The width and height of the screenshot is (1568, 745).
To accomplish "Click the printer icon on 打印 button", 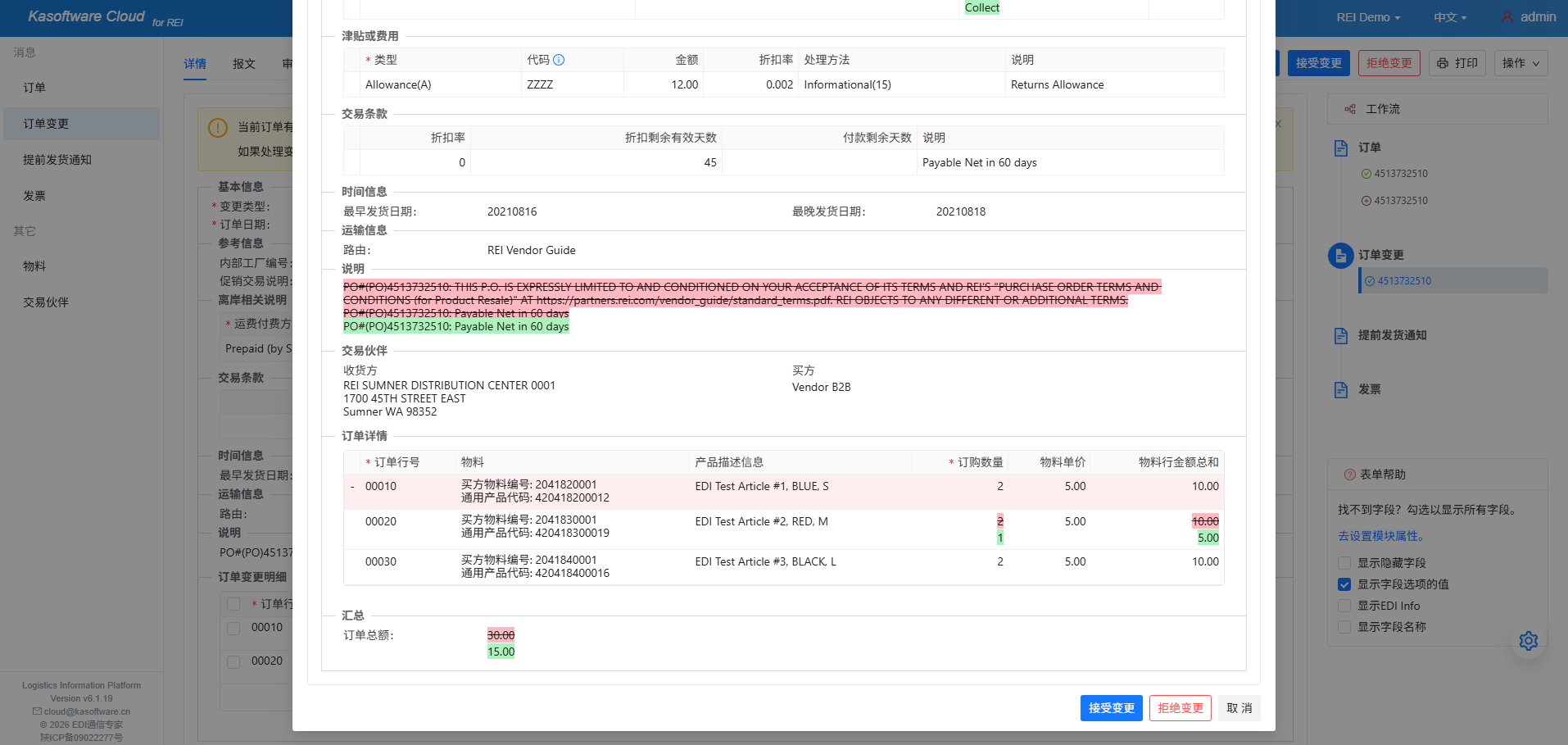I will tap(1443, 63).
